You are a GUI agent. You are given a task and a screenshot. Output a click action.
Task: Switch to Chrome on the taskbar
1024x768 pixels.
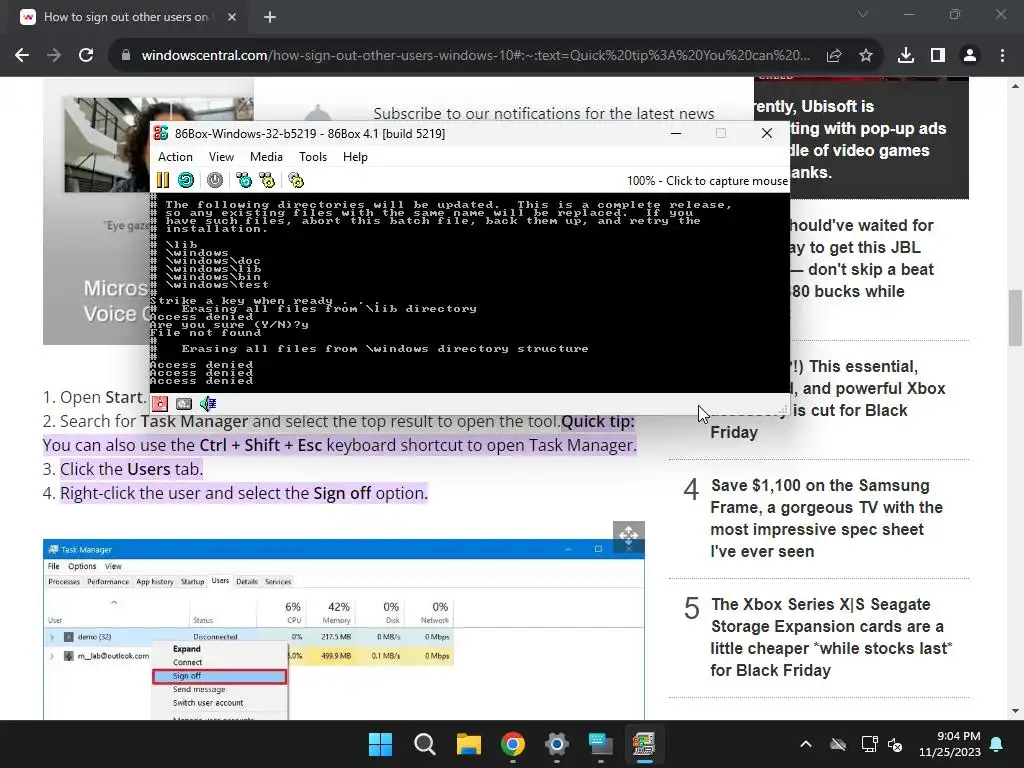click(x=513, y=744)
